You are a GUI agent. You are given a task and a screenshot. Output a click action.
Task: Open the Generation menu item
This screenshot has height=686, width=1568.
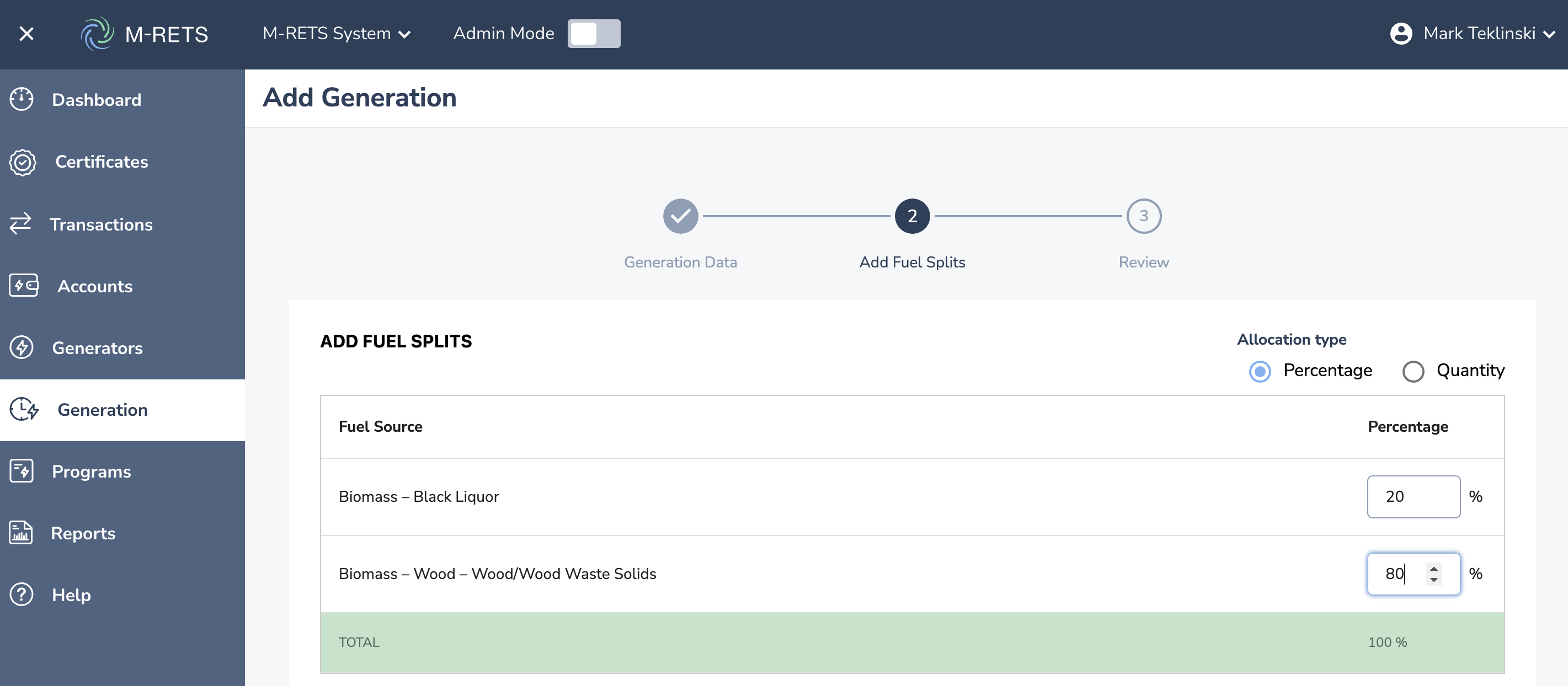click(x=102, y=409)
